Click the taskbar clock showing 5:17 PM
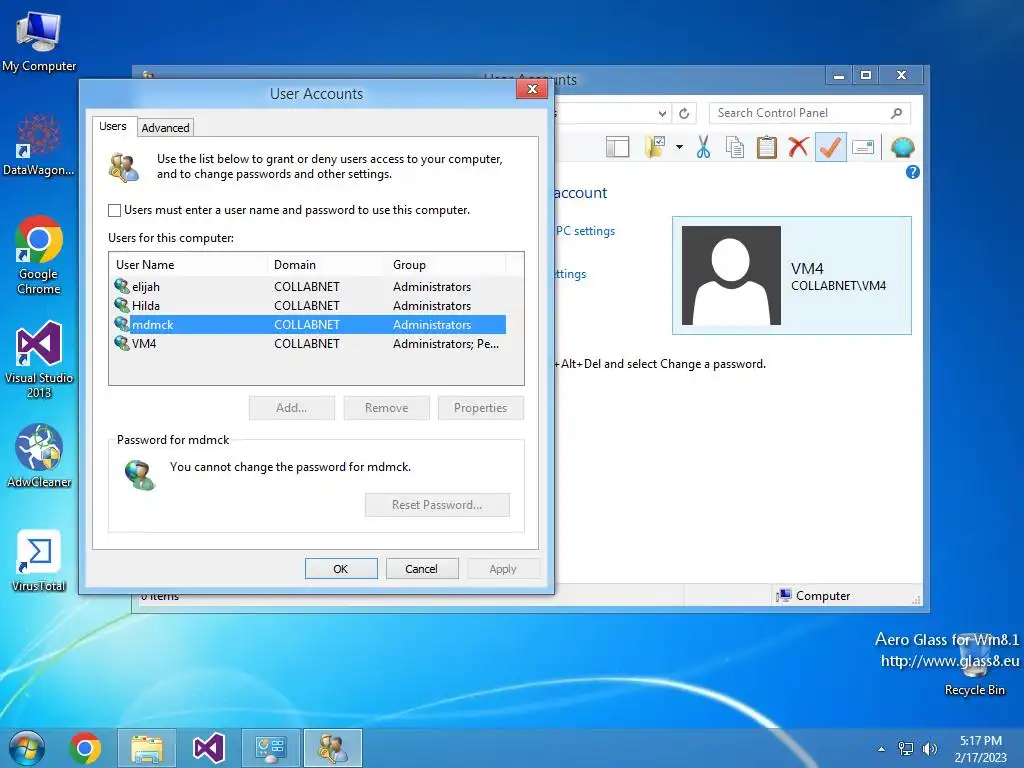Screen dimensions: 1024x768 [x=980, y=748]
